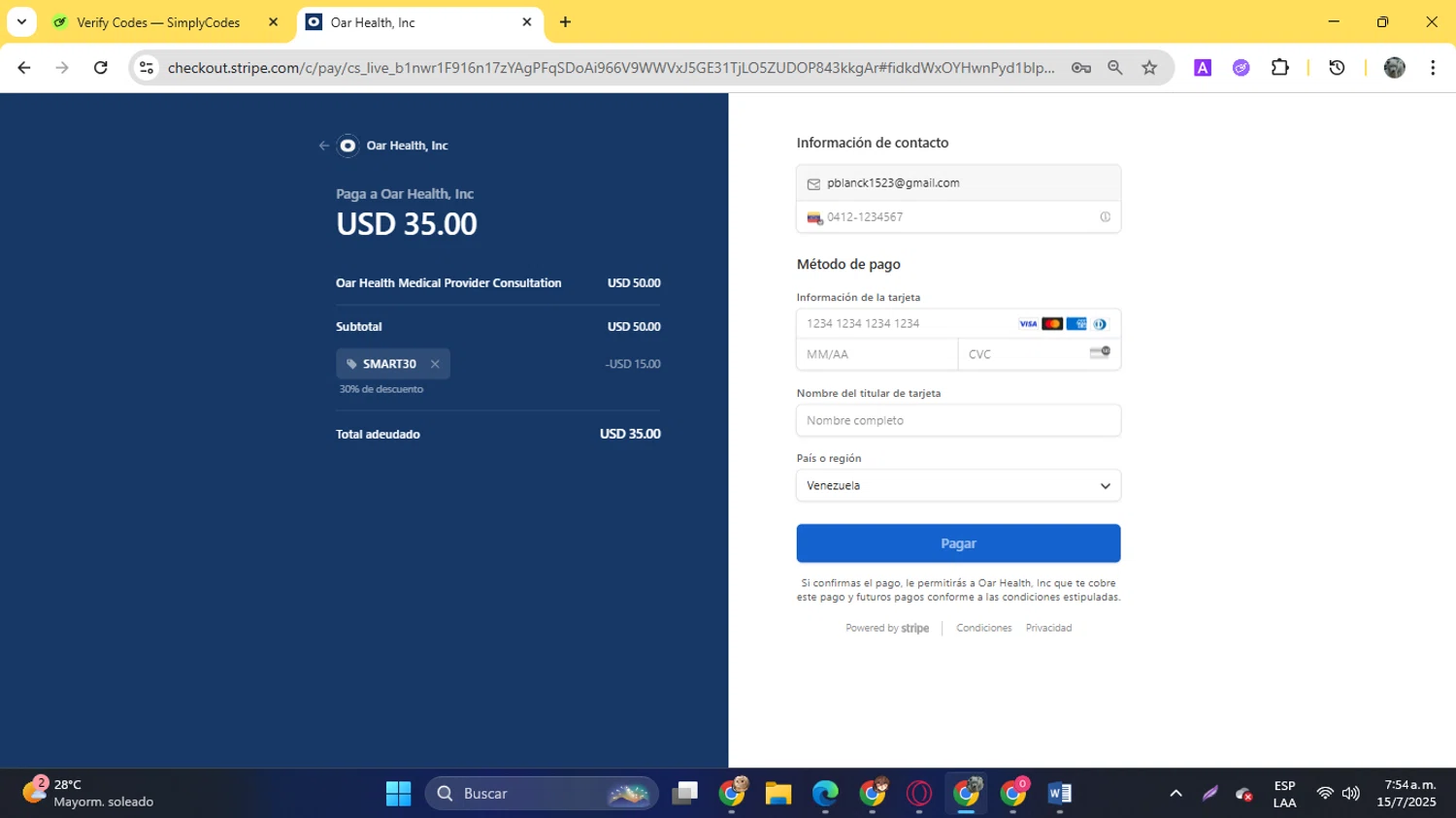Click the browser back button
This screenshot has width=1456, height=818.
point(24,68)
